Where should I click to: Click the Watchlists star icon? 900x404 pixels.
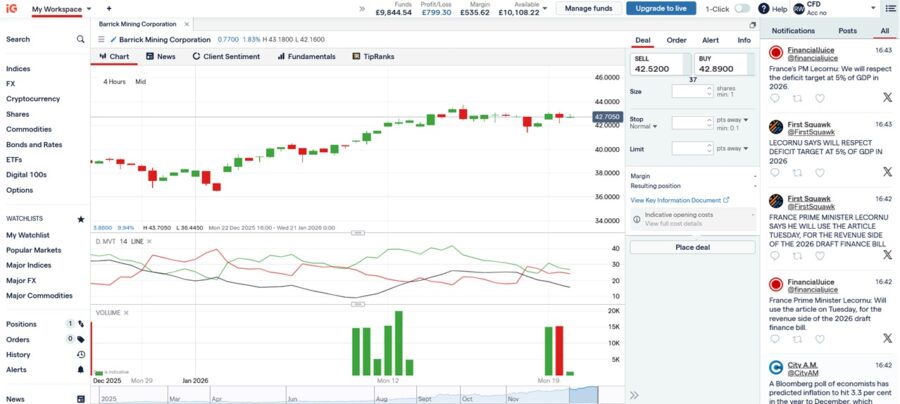pyautogui.click(x=80, y=219)
